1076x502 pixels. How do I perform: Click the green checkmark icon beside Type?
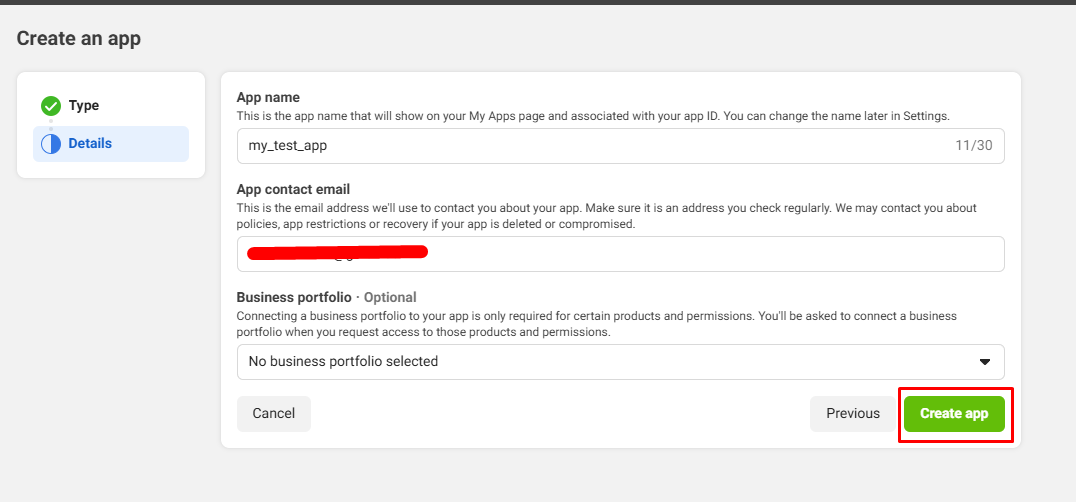pyautogui.click(x=51, y=106)
